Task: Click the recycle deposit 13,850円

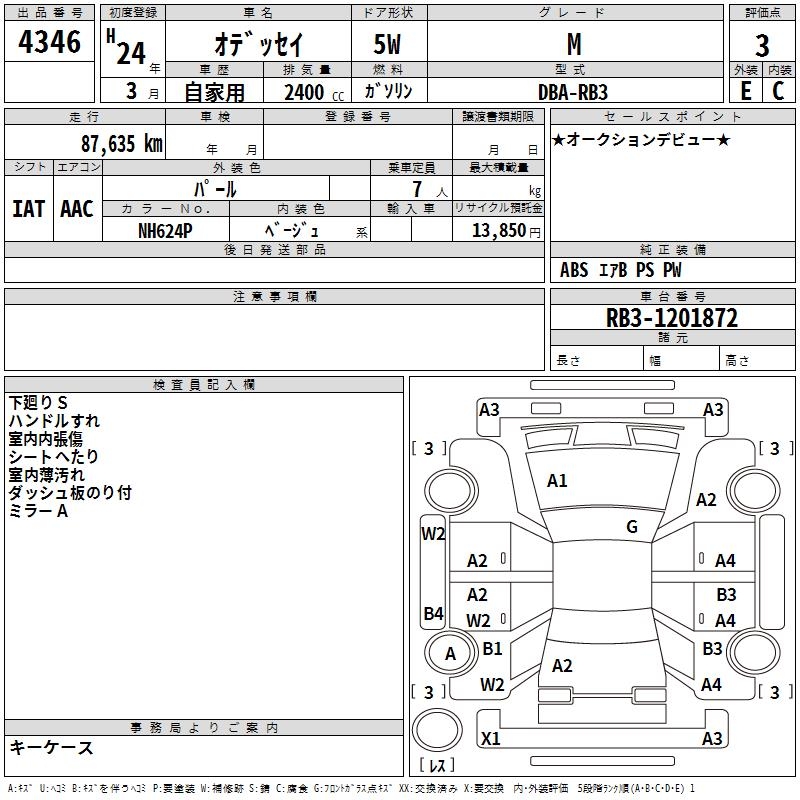Action: (506, 231)
